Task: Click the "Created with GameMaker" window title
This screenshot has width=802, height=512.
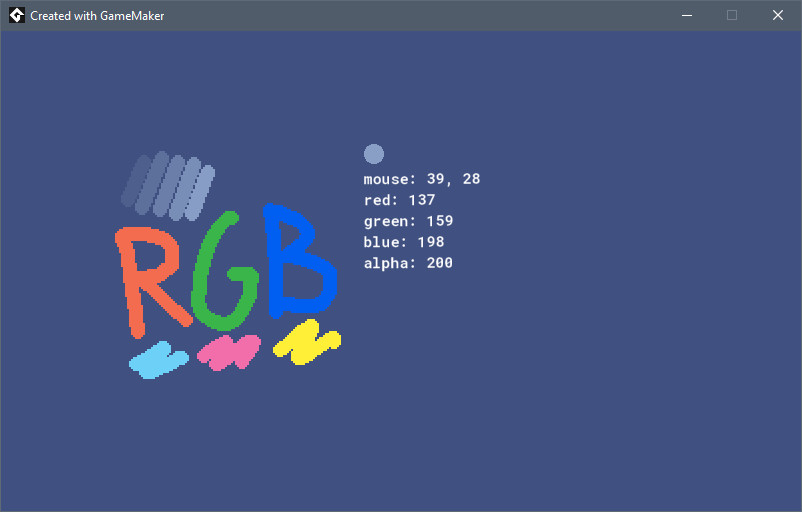Action: tap(97, 16)
